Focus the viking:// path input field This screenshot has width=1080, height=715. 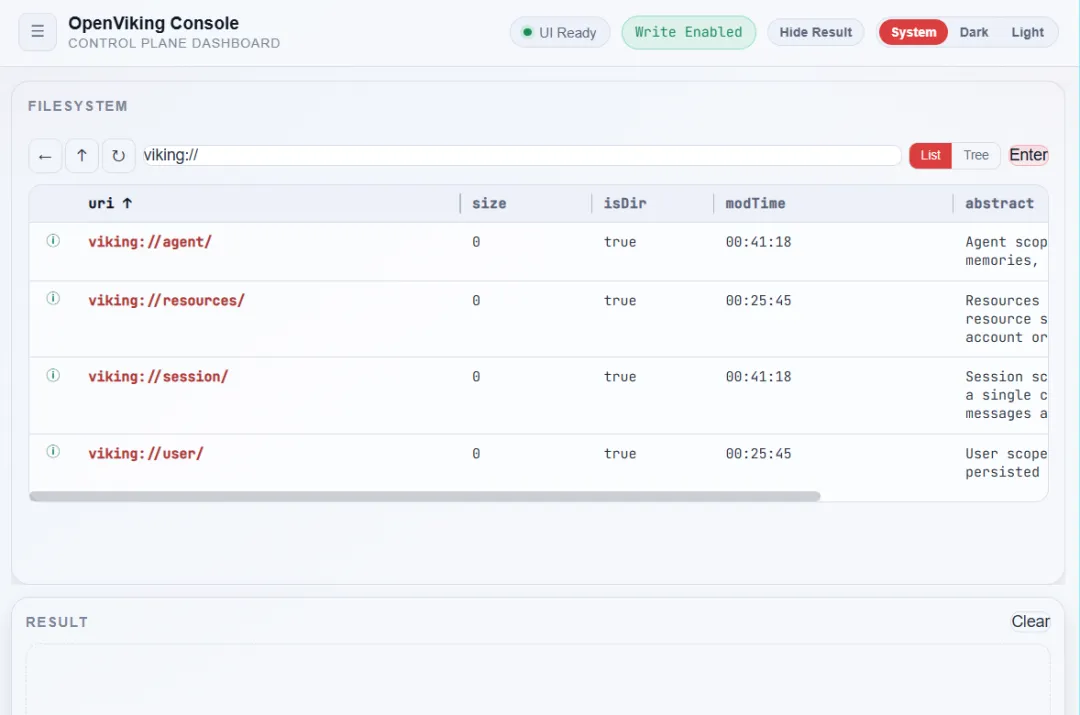coord(521,156)
